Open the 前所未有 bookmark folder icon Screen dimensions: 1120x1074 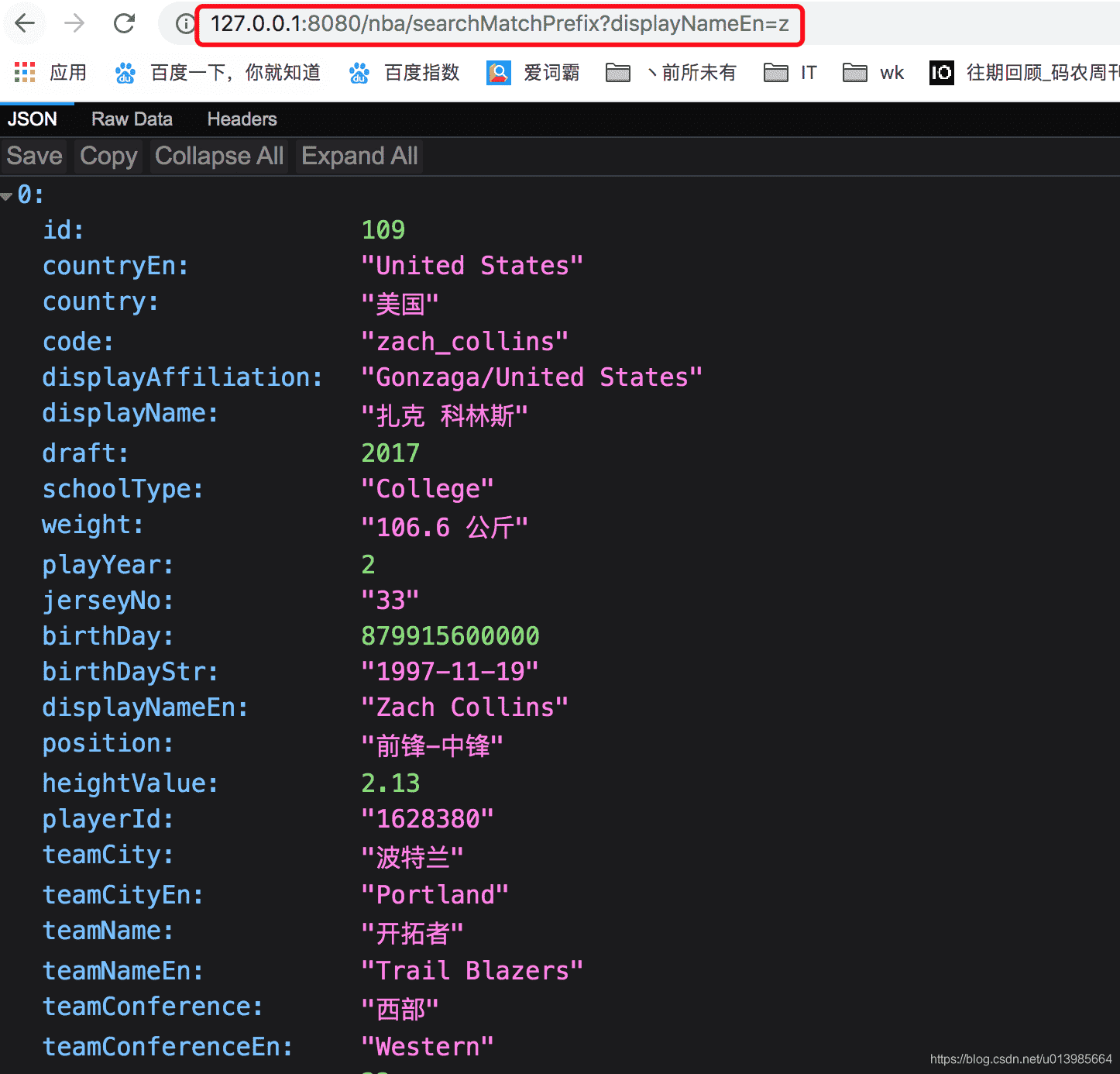tap(617, 73)
